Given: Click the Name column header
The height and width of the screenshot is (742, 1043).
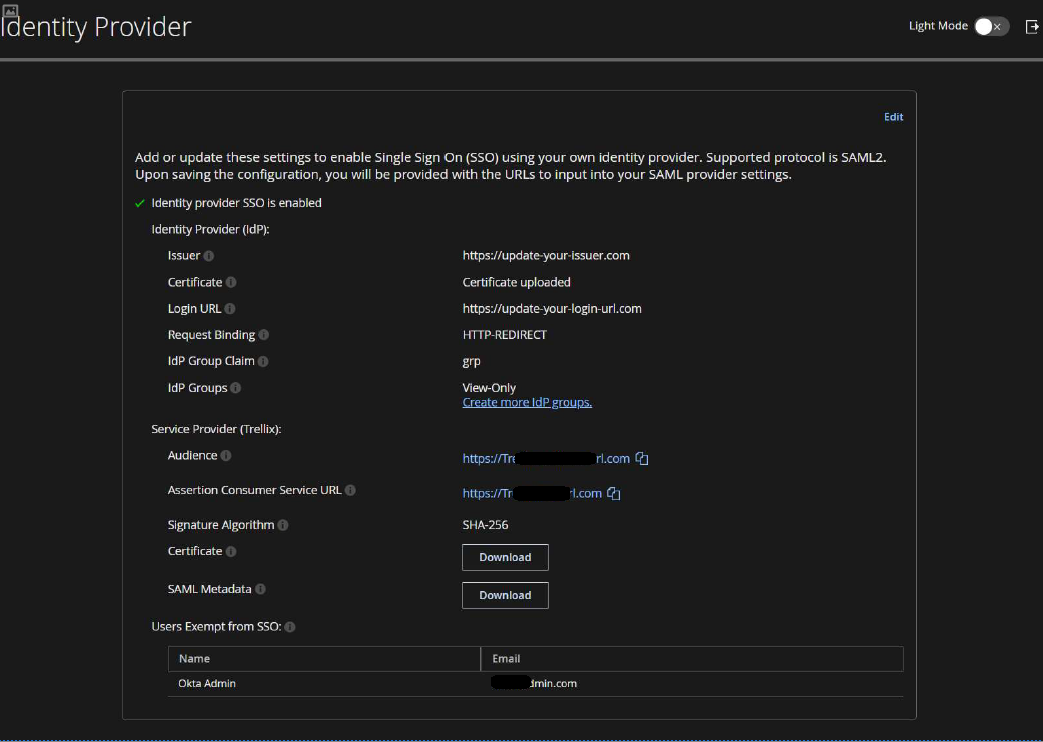Looking at the screenshot, I should [x=324, y=659].
